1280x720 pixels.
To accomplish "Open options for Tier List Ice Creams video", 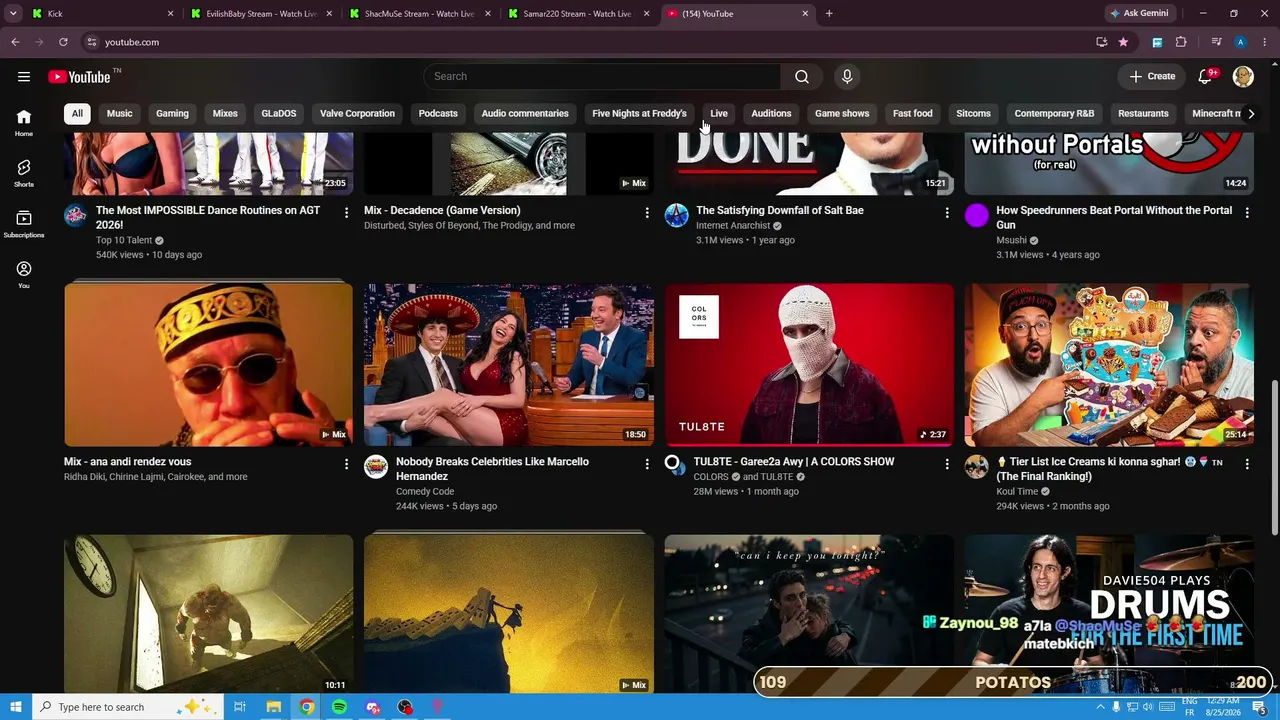I will 1247,463.
